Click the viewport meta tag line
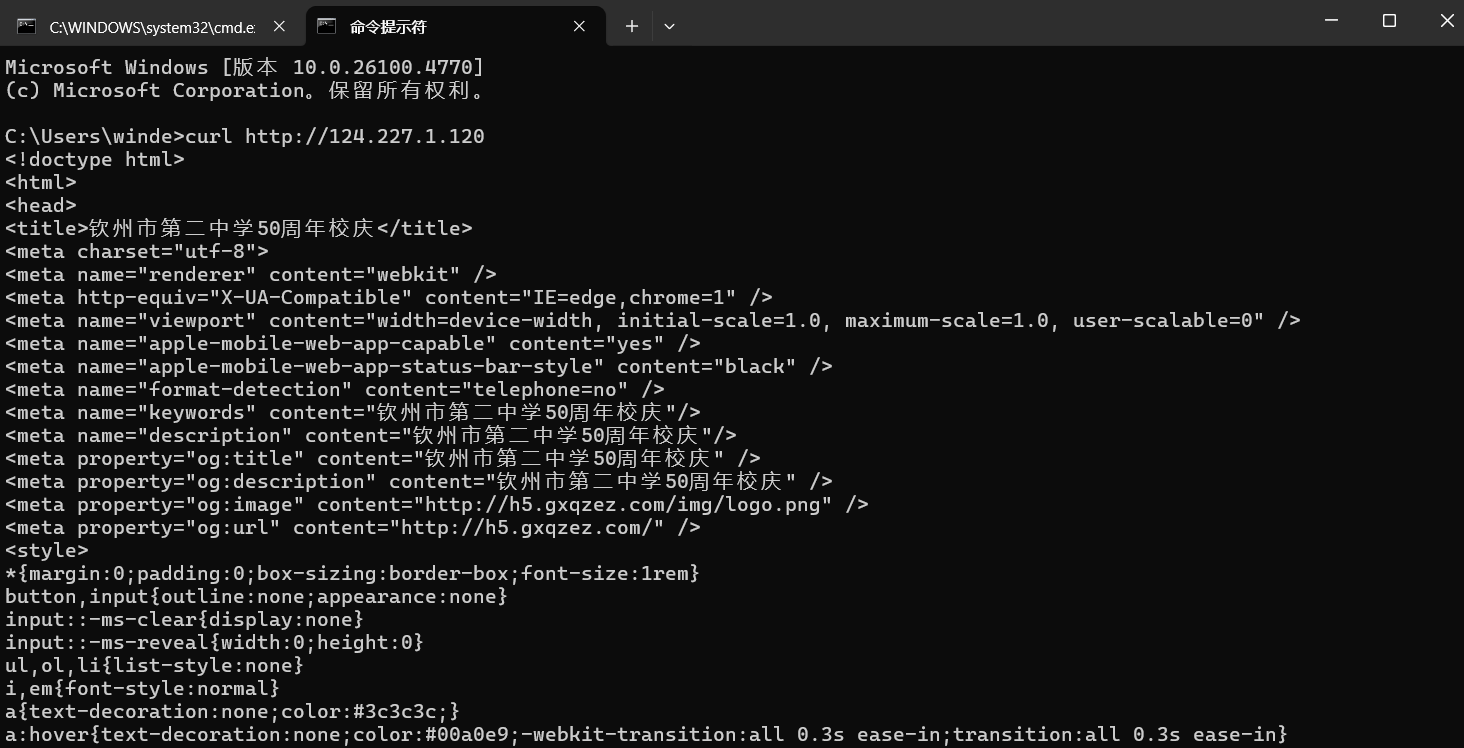1464x748 pixels. tap(652, 321)
